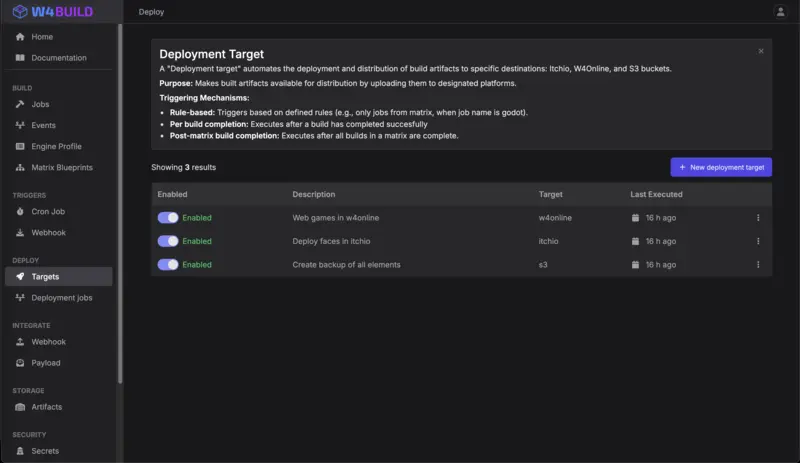800x463 pixels.
Task: Click the Deploy breadcrumb in header
Action: pyautogui.click(x=152, y=12)
